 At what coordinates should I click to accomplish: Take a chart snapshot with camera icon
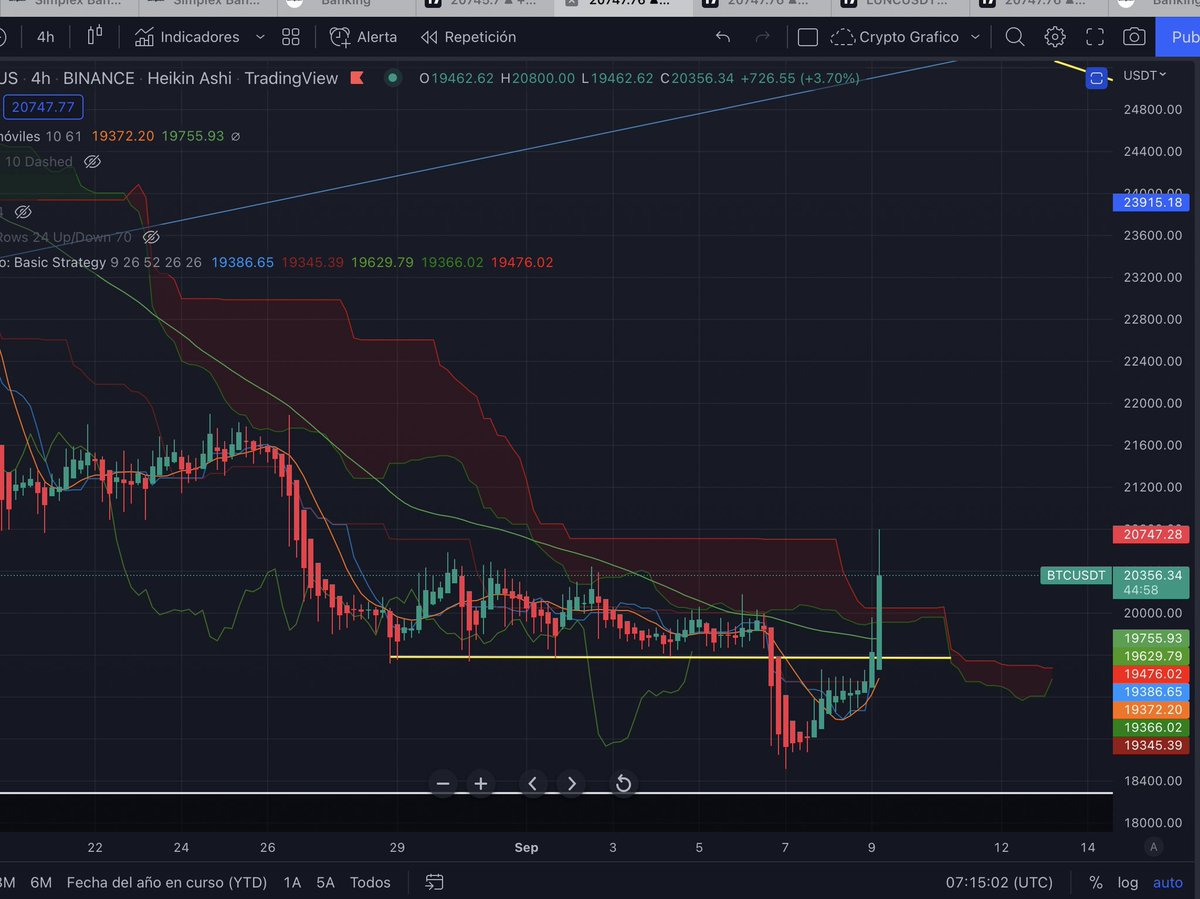(1134, 37)
